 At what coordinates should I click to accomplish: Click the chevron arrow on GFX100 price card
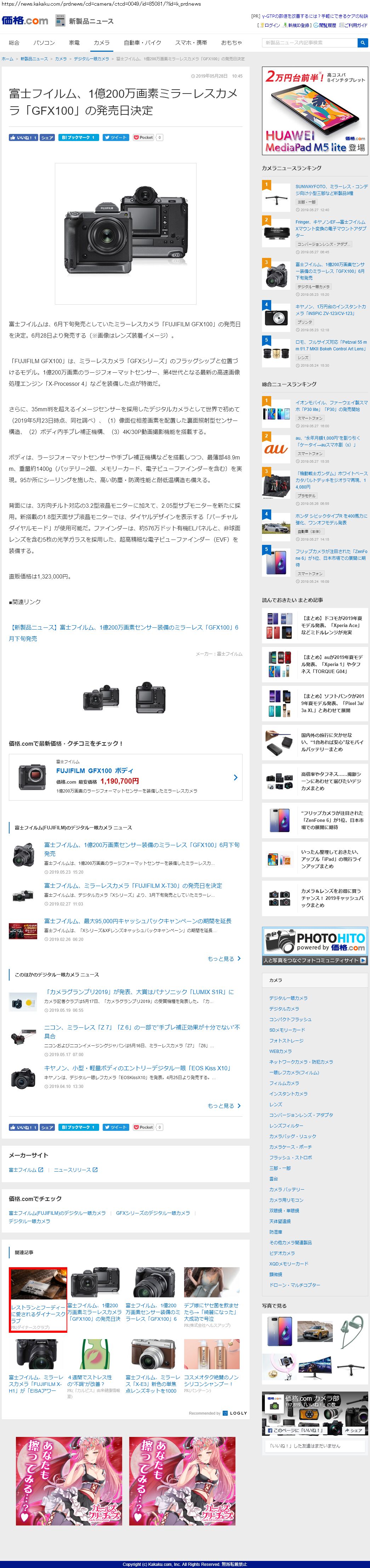pyautogui.click(x=235, y=777)
